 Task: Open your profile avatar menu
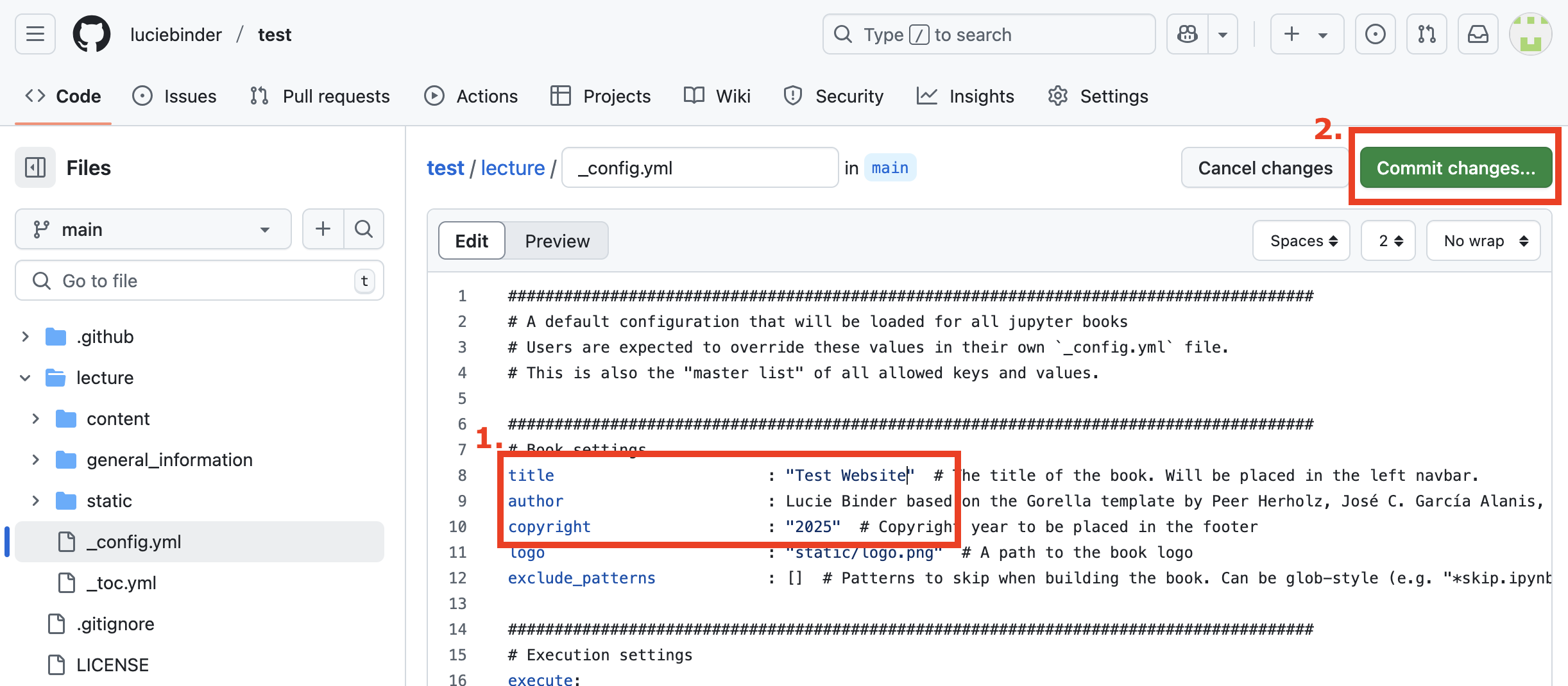(x=1531, y=34)
